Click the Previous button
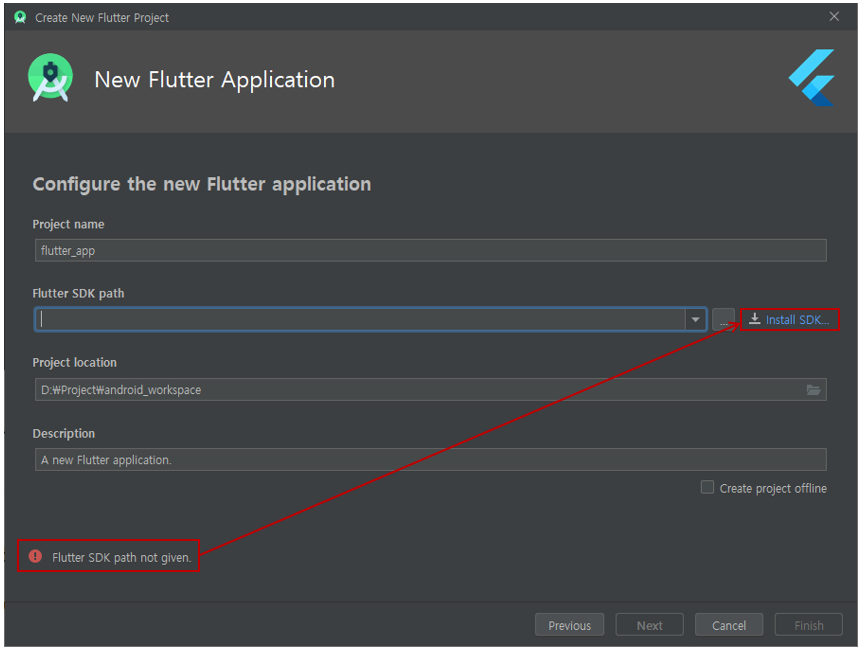This screenshot has height=653, width=863. (569, 625)
